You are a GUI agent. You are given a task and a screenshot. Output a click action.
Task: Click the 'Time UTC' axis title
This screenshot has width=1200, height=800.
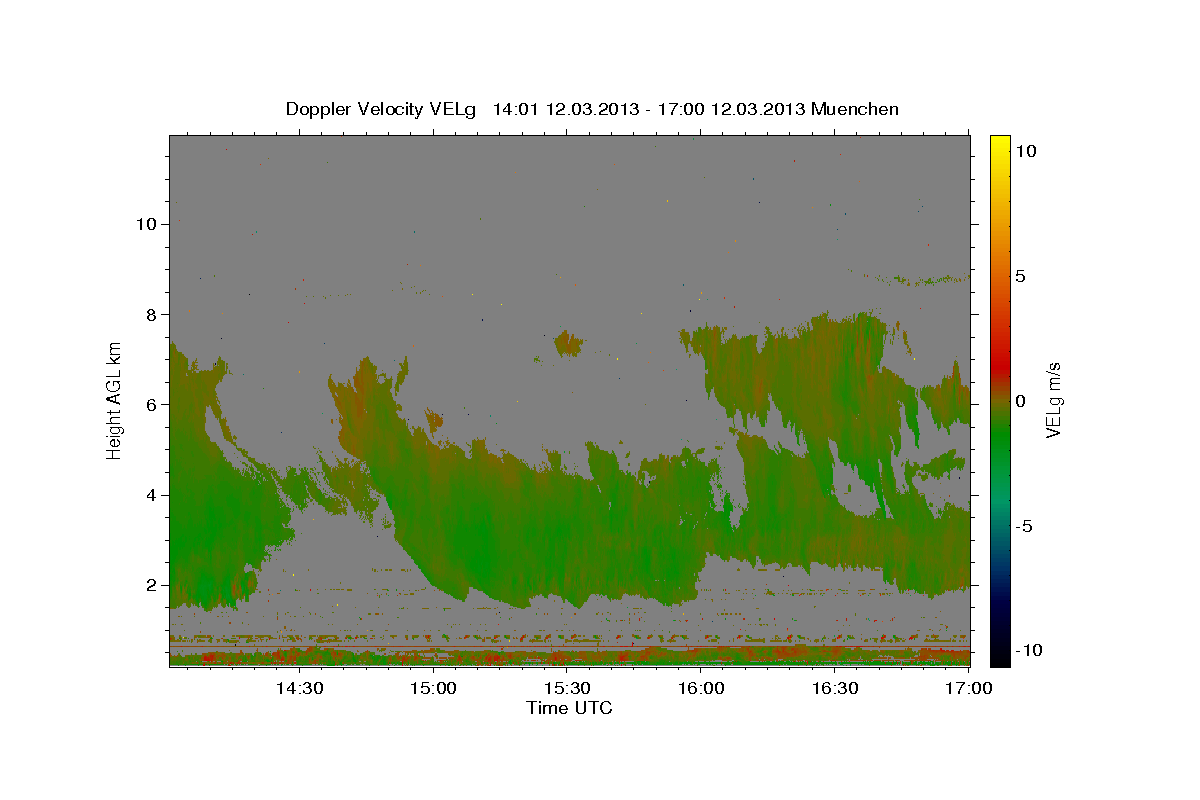[569, 708]
